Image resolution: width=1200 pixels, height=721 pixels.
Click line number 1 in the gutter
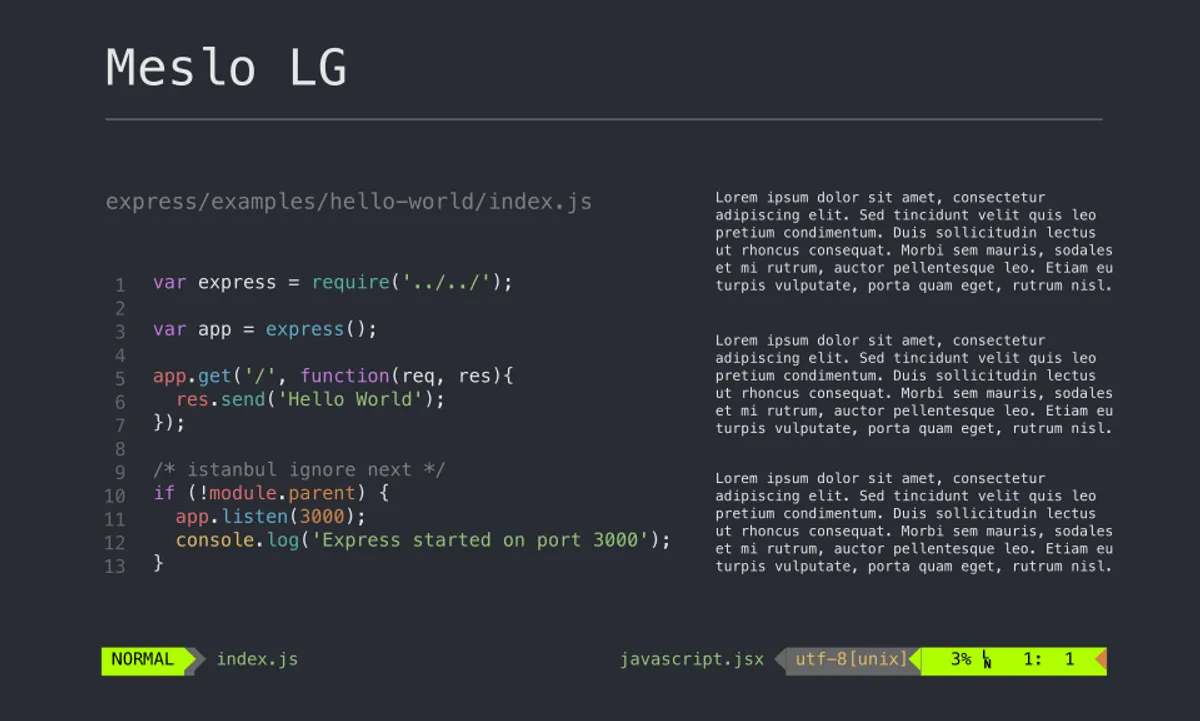(x=120, y=285)
